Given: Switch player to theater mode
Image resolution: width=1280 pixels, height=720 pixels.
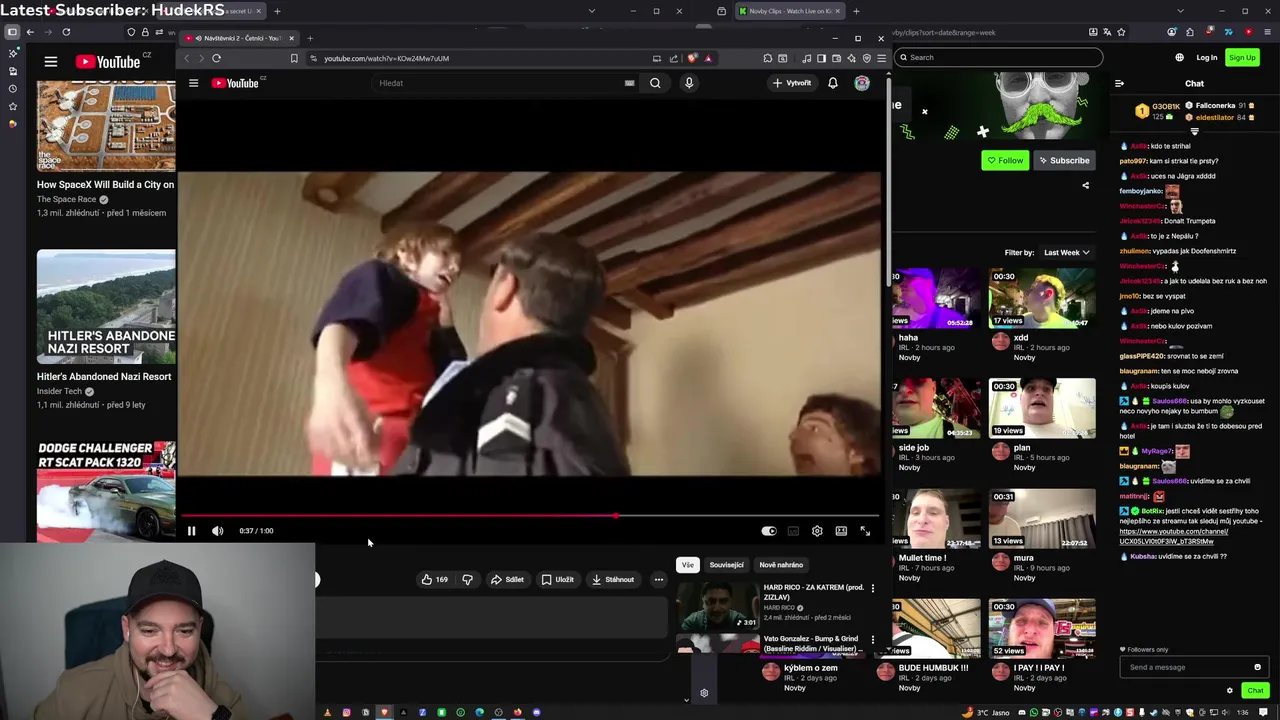Looking at the screenshot, I should point(841,531).
